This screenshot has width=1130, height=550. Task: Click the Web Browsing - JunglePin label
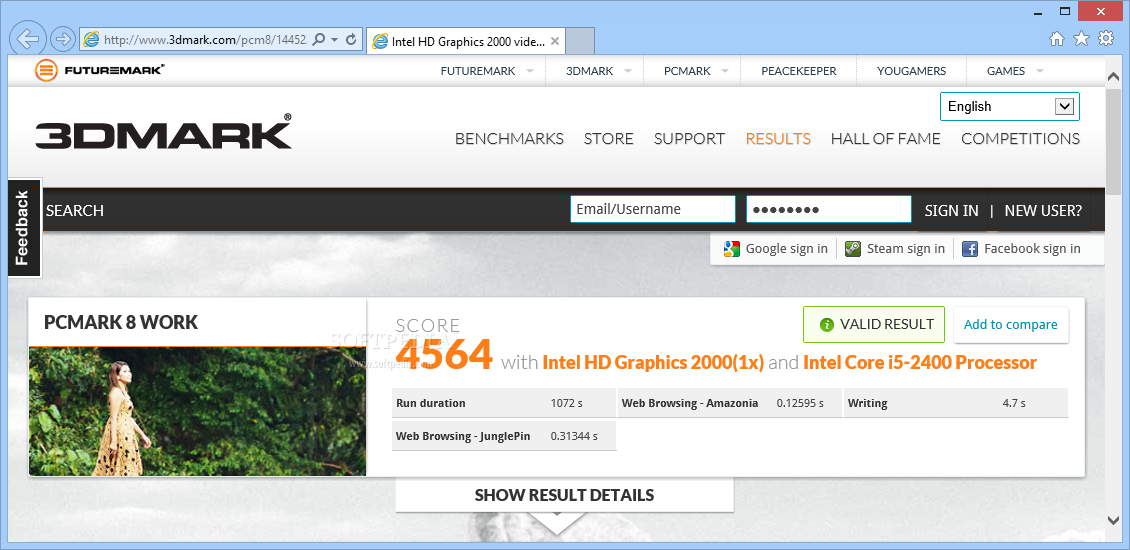[x=463, y=436]
